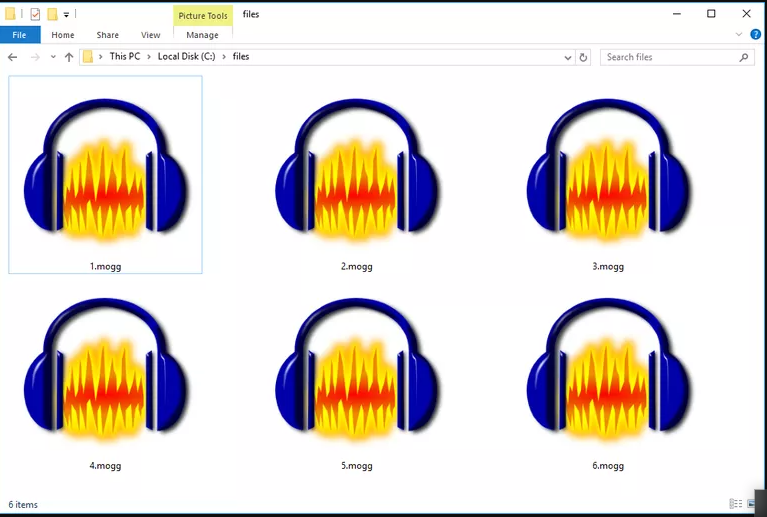Click the Properties quick access icon
This screenshot has height=517, width=767.
click(35, 14)
